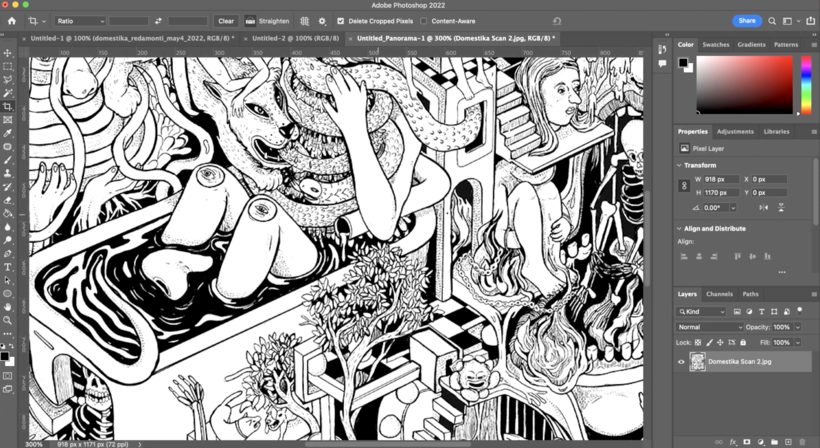
Task: Select the Pen tool
Action: pos(7,254)
